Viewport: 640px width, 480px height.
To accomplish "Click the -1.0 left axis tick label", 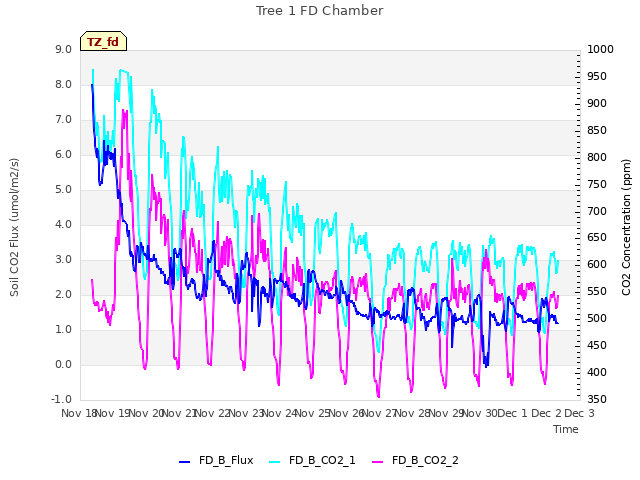I will [x=61, y=399].
